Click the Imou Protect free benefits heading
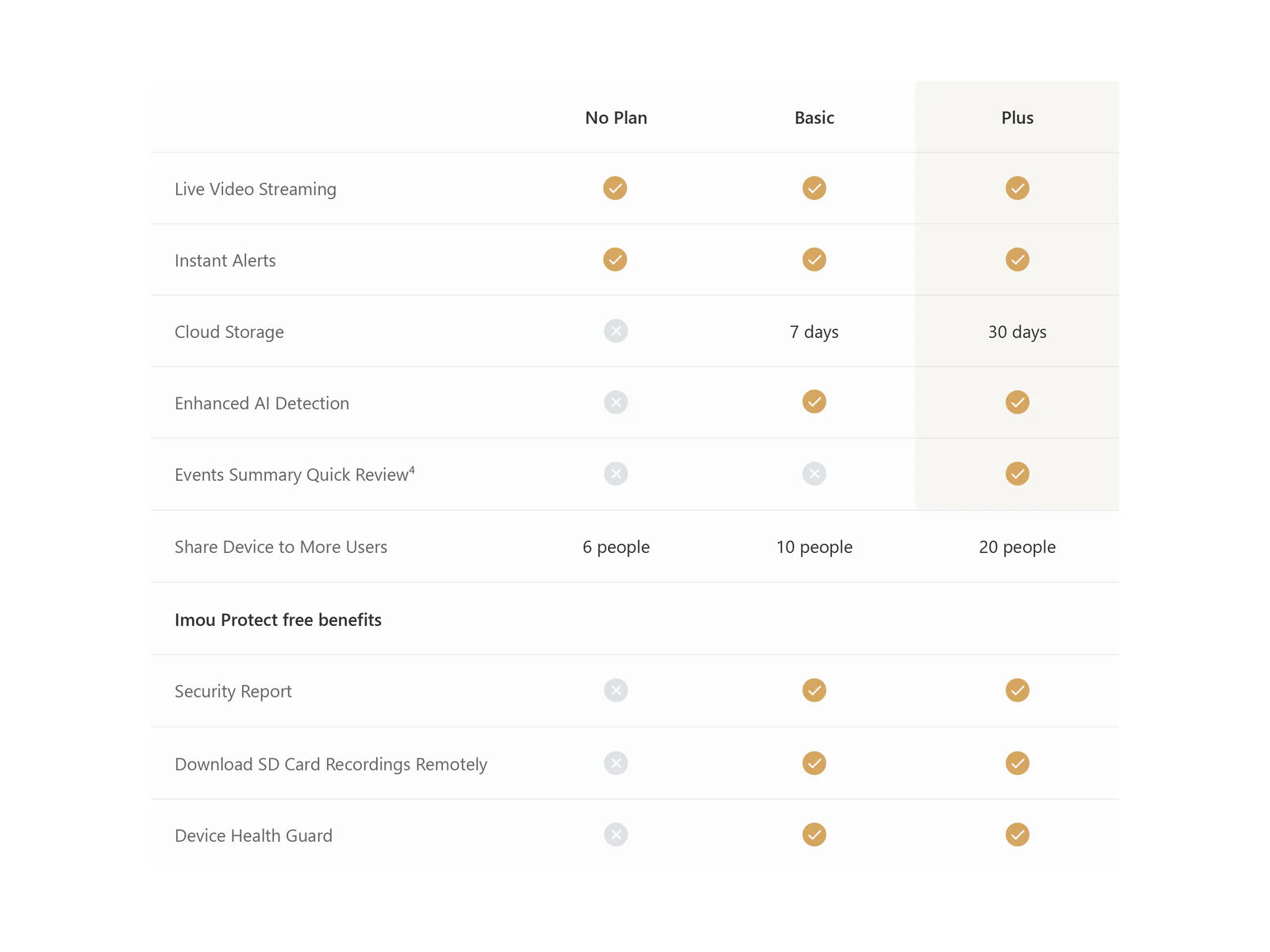The height and width of the screenshot is (952, 1270). 278,620
